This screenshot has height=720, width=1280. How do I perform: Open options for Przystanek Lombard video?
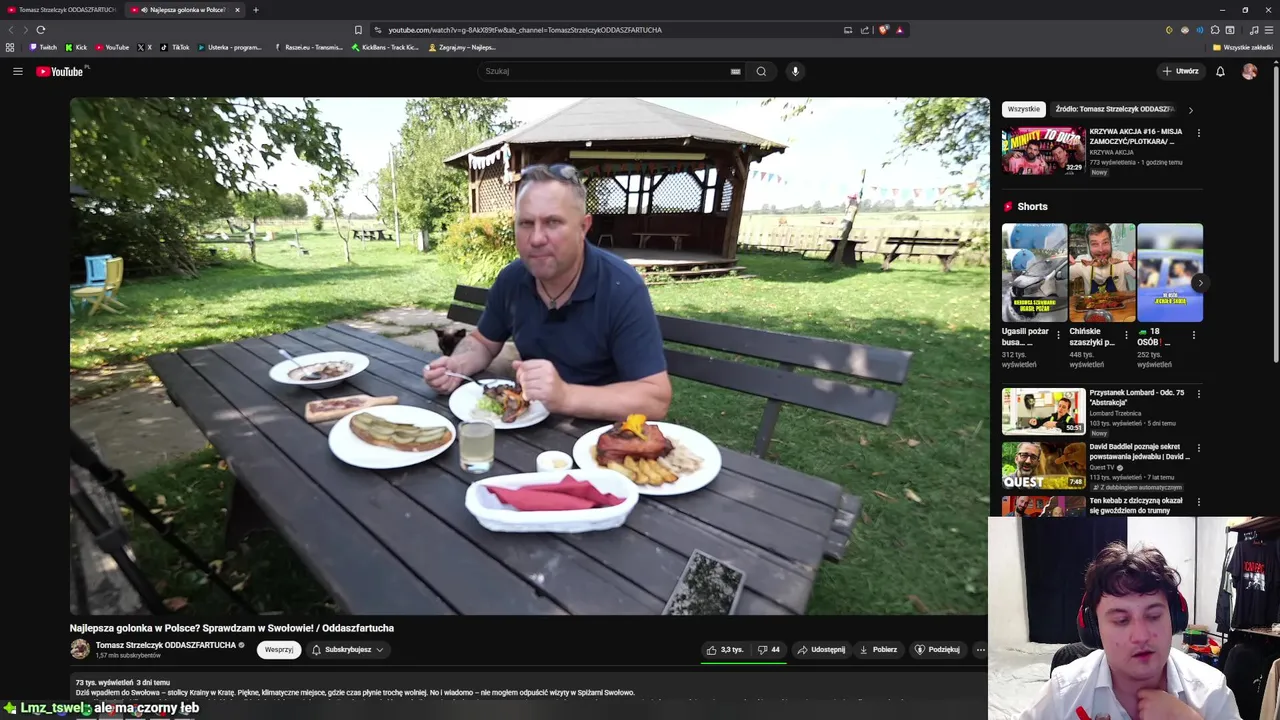(1198, 393)
